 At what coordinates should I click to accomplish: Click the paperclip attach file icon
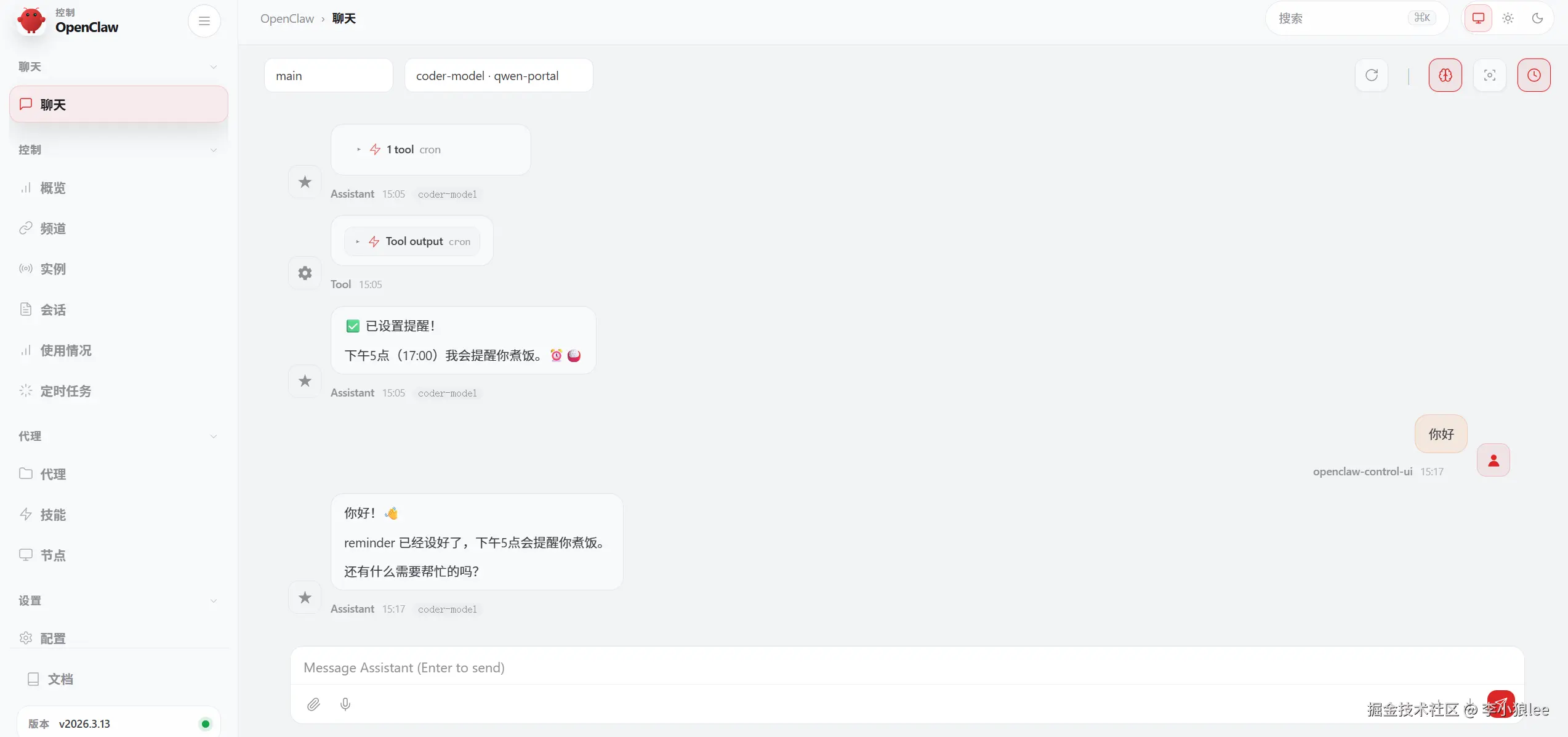click(313, 704)
